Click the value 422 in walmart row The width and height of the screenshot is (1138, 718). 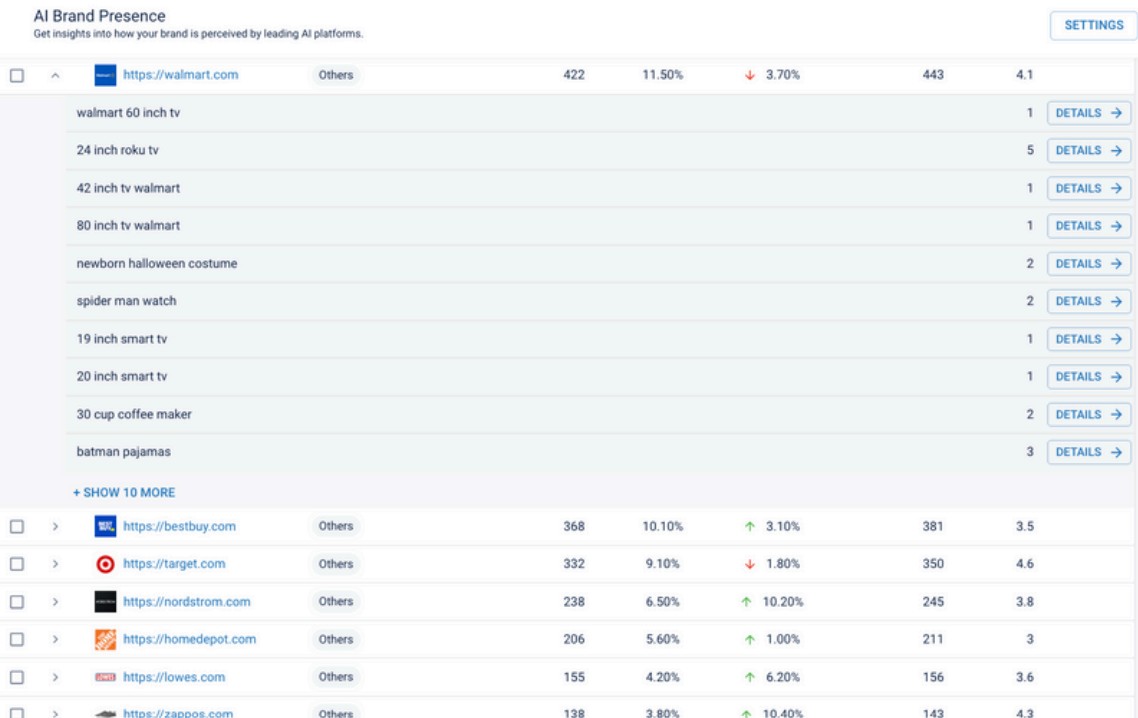click(574, 75)
